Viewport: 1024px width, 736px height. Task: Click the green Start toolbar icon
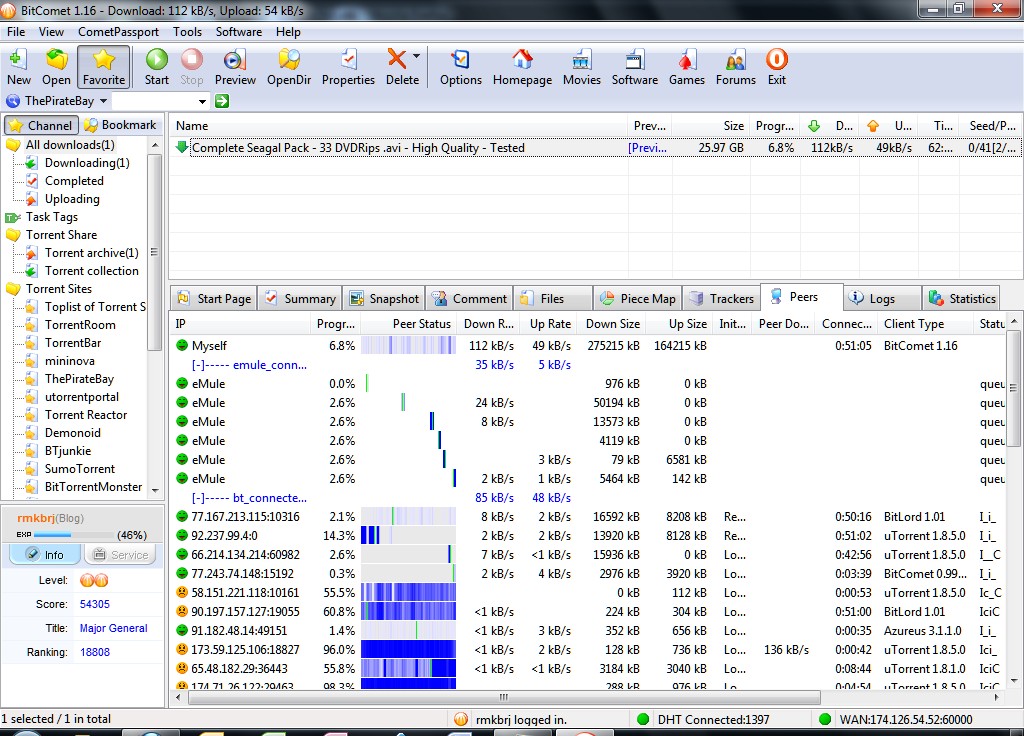click(x=157, y=67)
